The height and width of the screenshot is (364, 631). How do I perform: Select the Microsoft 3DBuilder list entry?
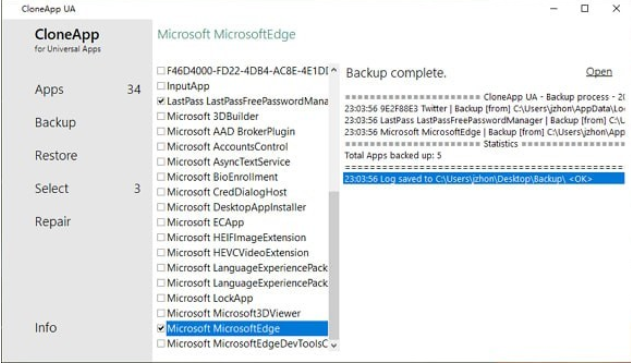point(212,116)
